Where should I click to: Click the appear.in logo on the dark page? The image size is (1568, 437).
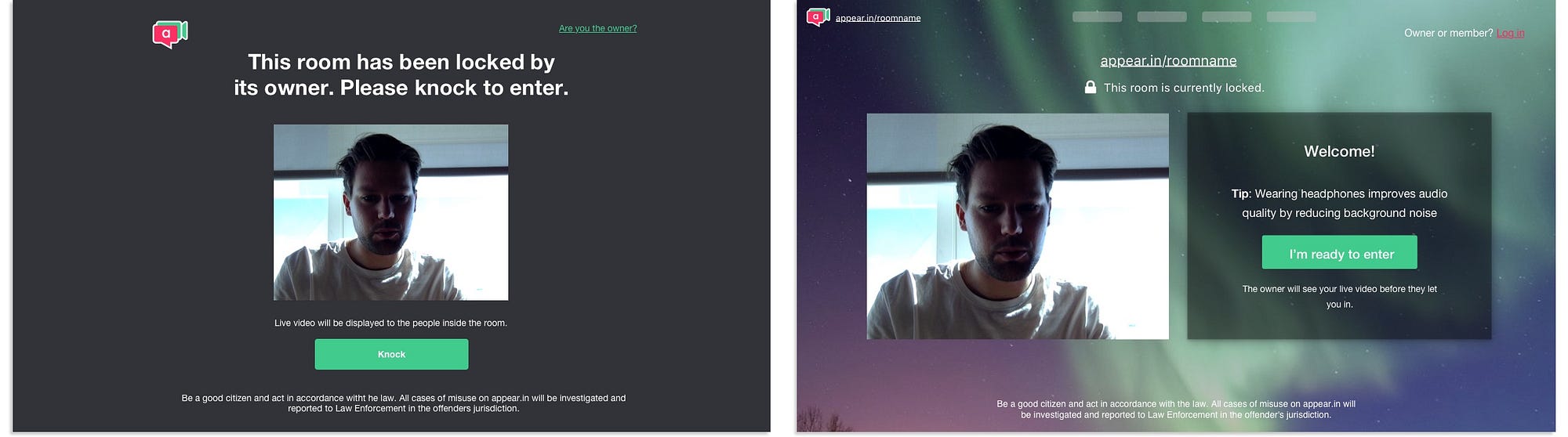click(170, 34)
